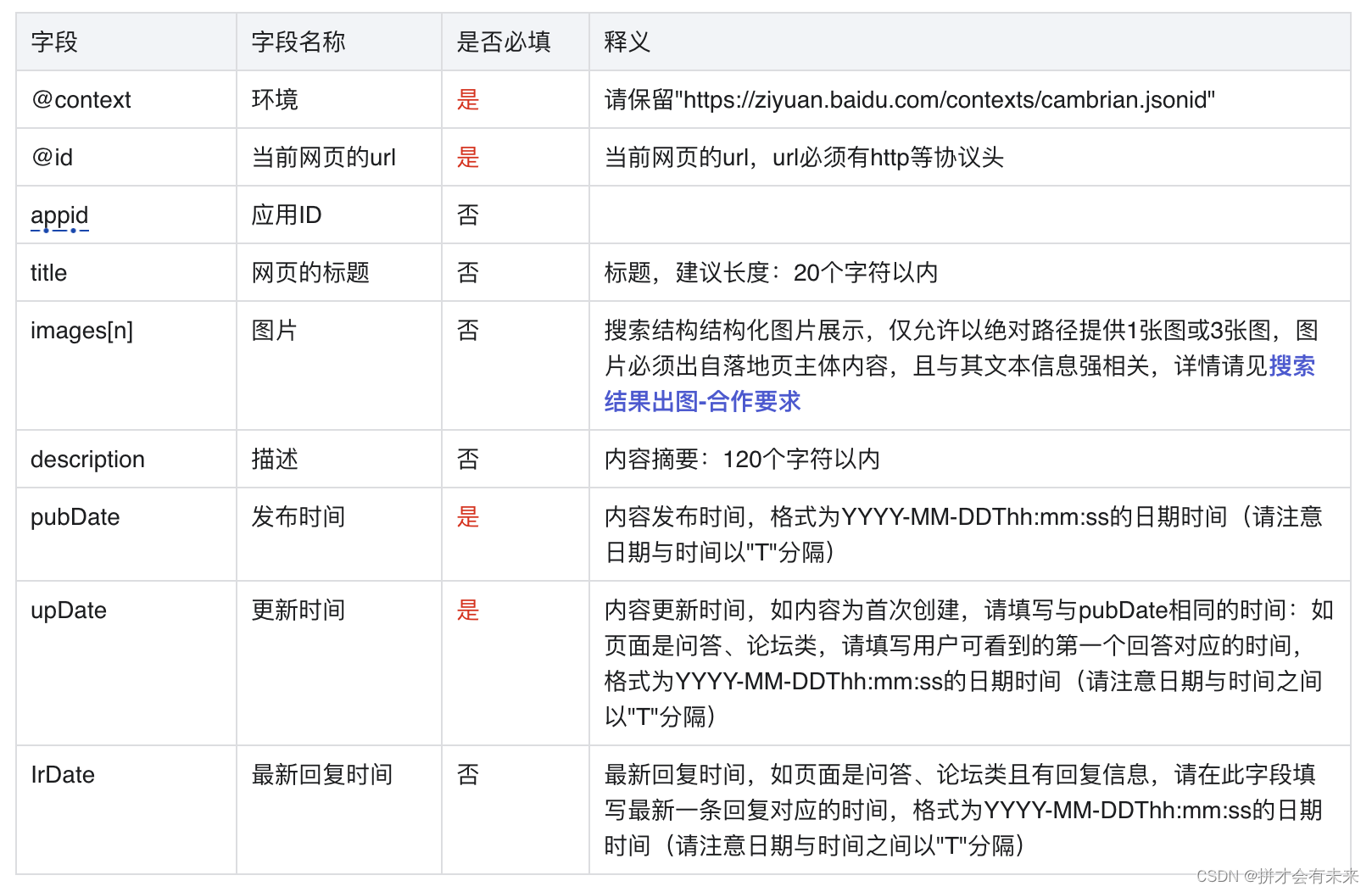Click the upDate field cell
This screenshot has height=892, width=1372.
click(68, 610)
